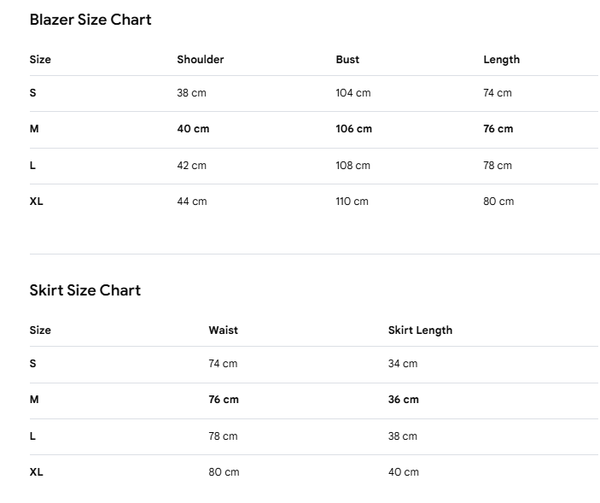Viewport: 600px width, 503px height.
Task: Click the skirt size S row label
Action: [33, 363]
